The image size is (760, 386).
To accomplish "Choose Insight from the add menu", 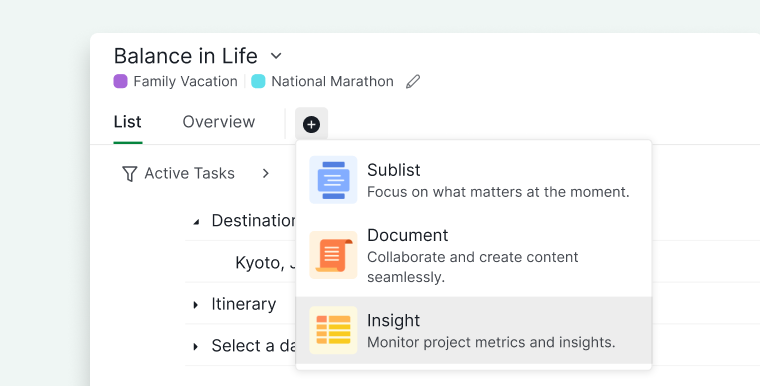I will click(x=474, y=330).
